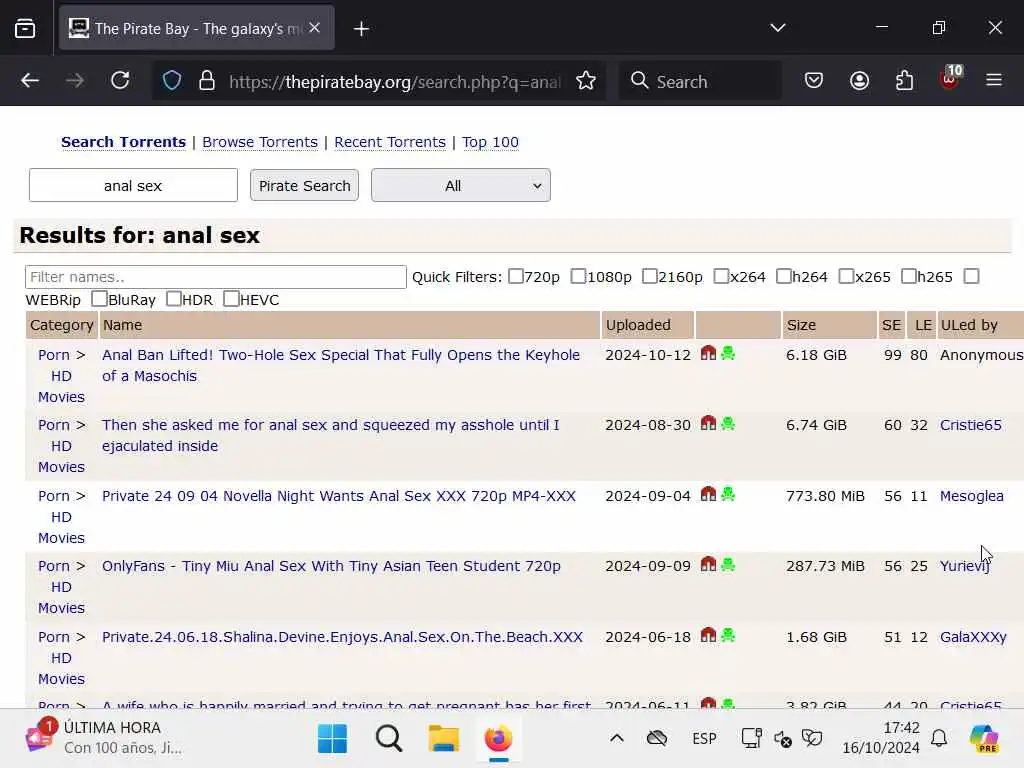
Task: Show site security info via padlock
Action: coord(207,81)
